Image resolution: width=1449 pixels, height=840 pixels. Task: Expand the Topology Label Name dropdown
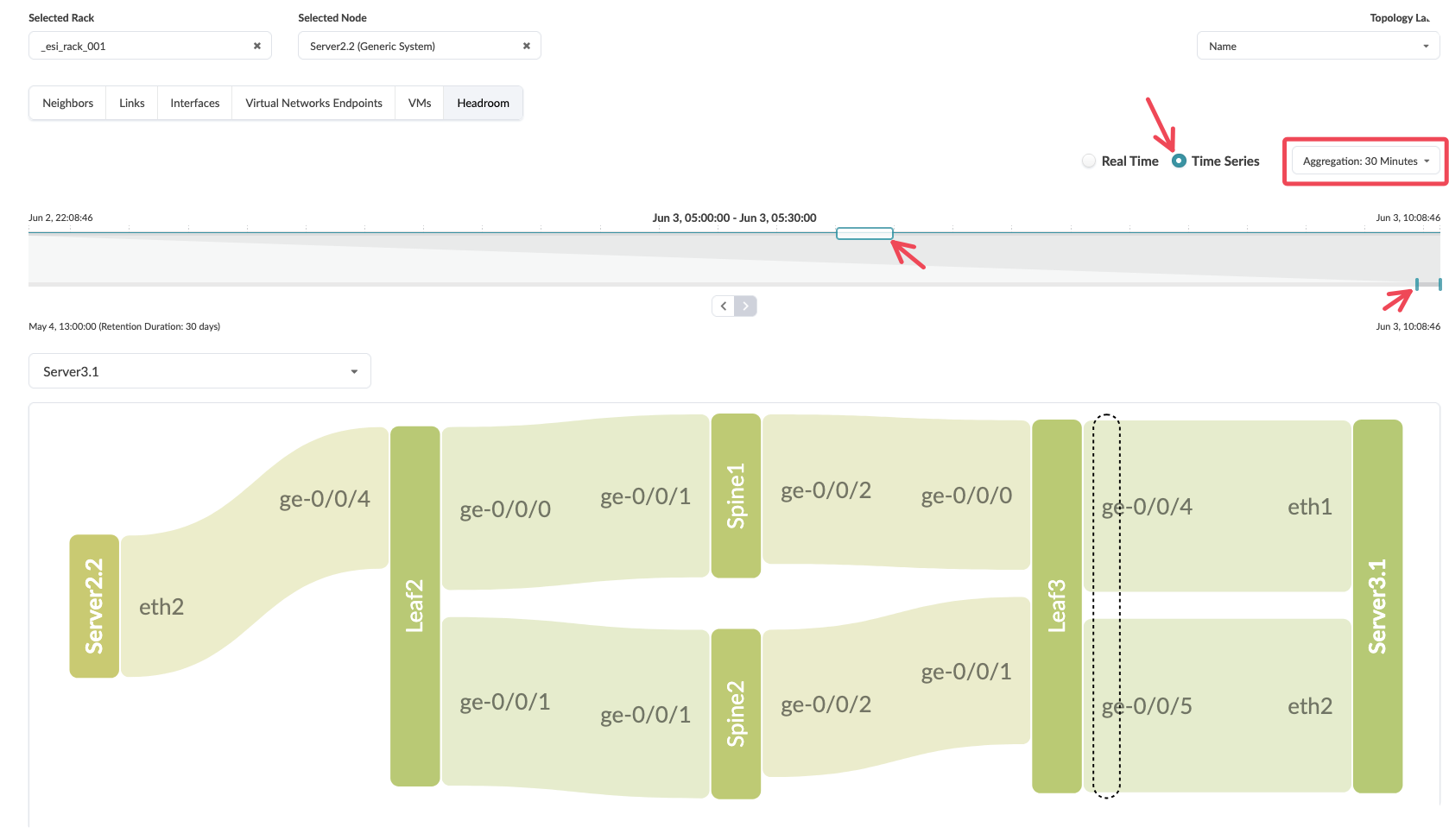click(x=1318, y=47)
